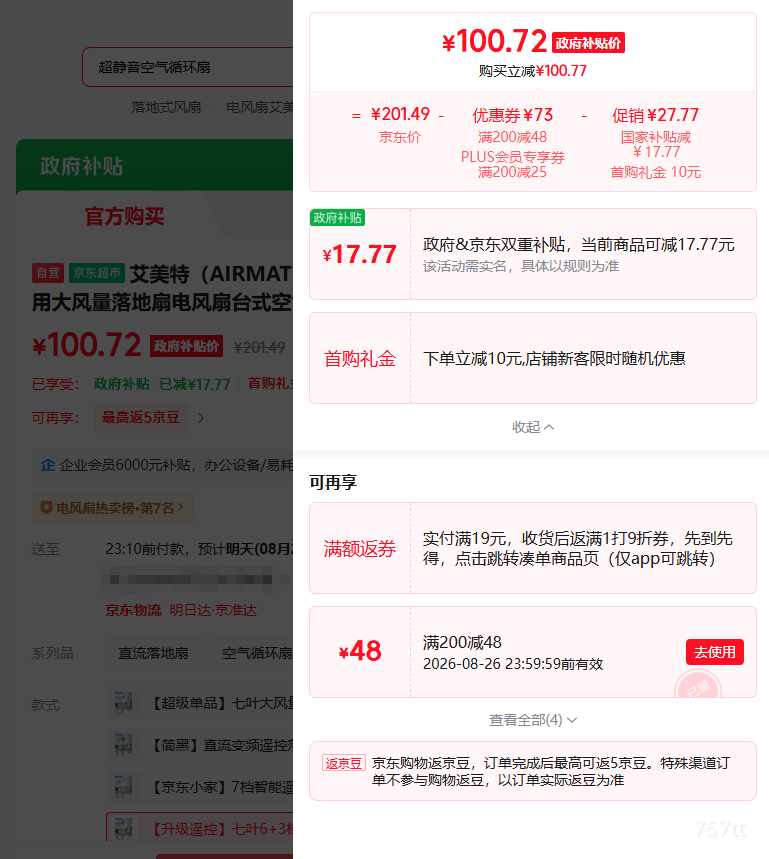Click the 可再享 section heading

click(333, 482)
